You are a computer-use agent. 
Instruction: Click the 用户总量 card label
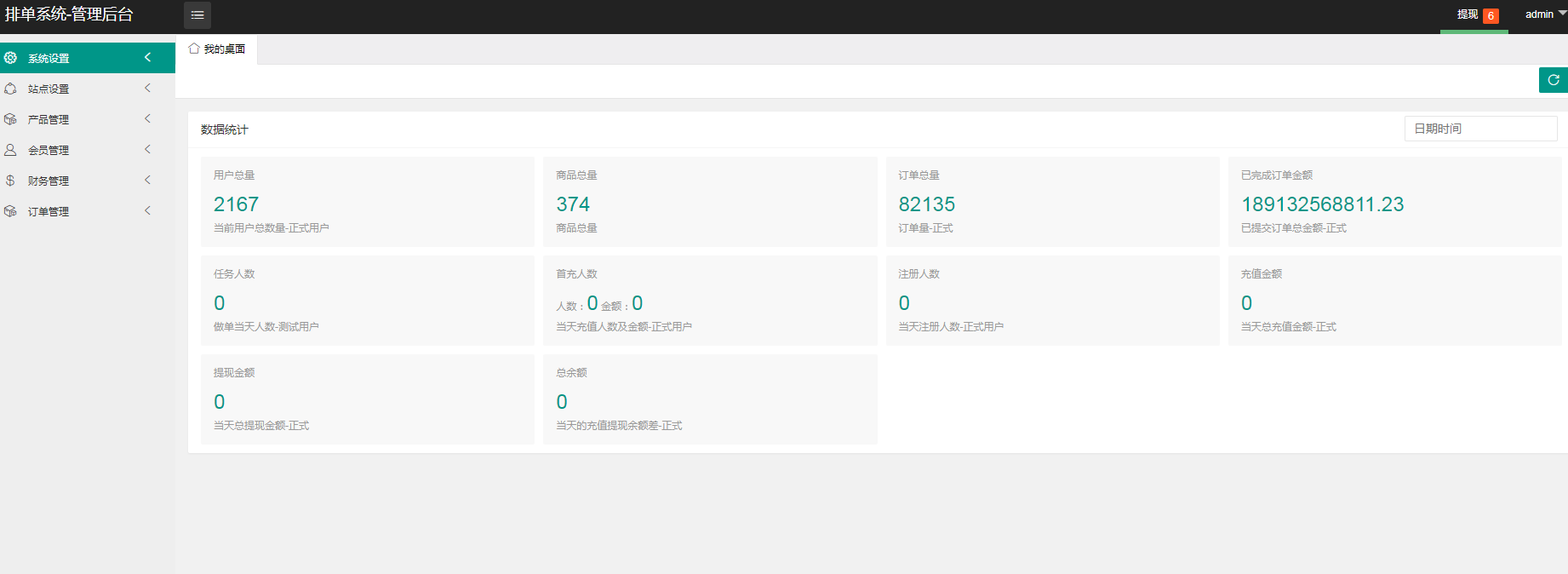[234, 175]
